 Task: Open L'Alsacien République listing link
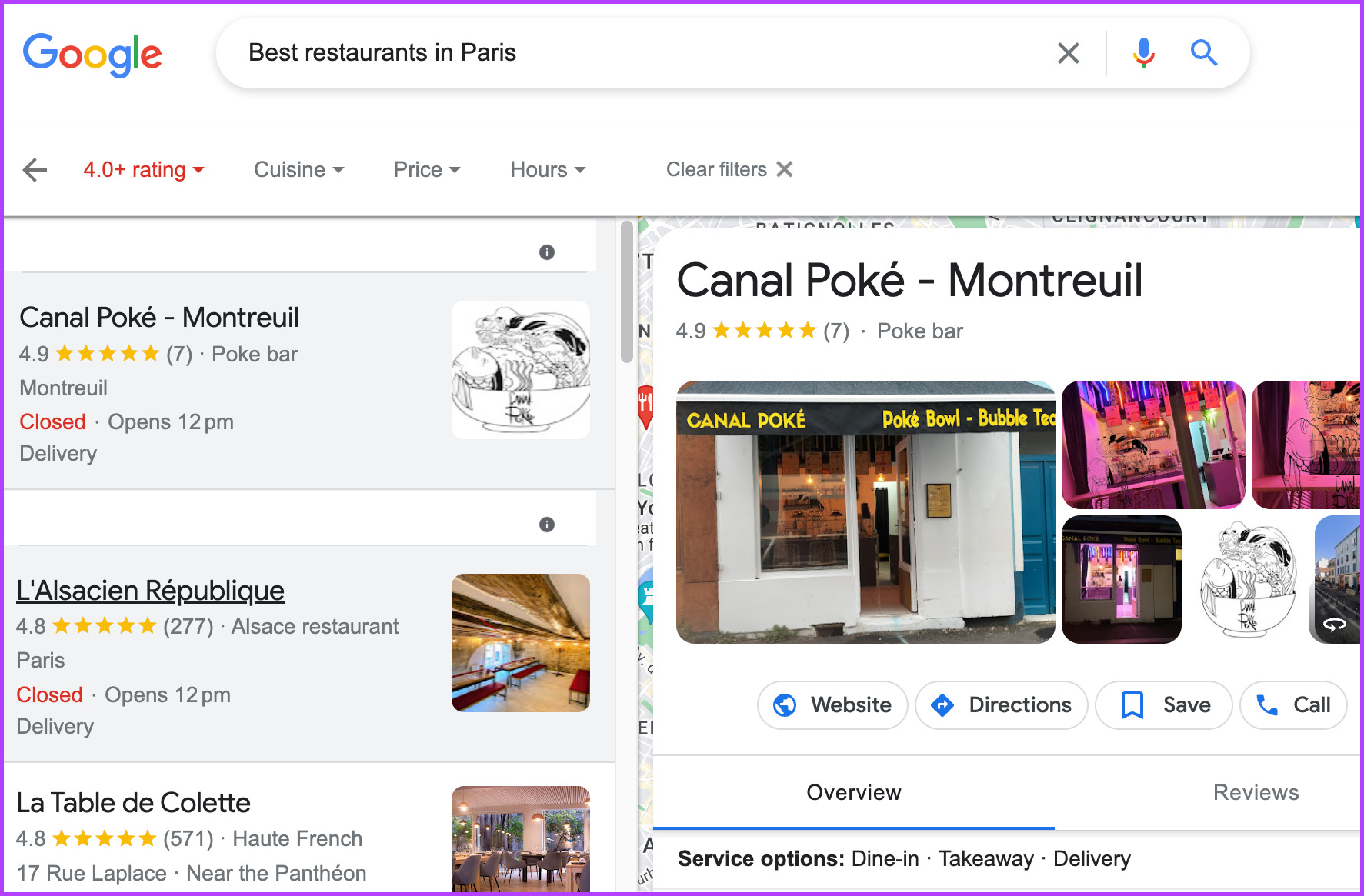150,590
